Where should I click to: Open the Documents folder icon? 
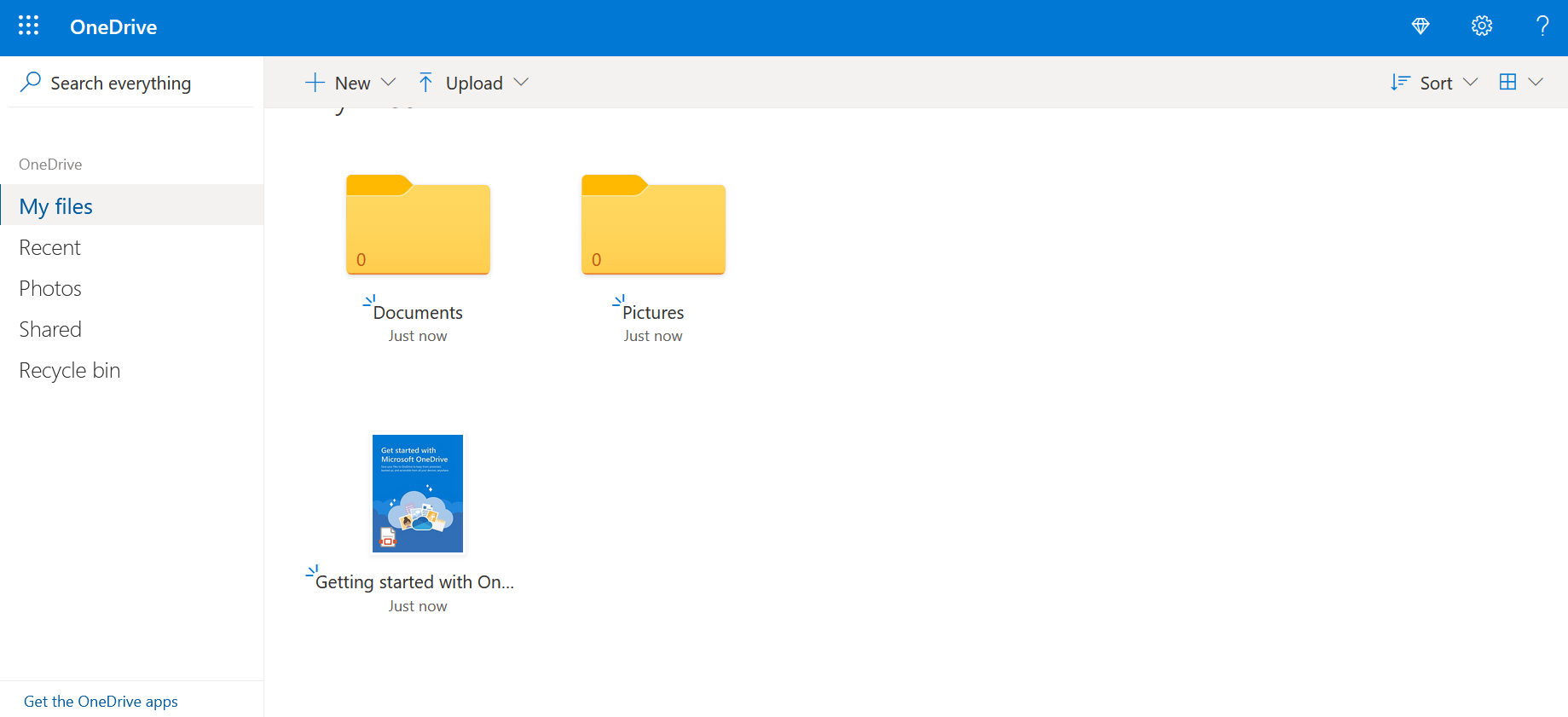(x=418, y=225)
